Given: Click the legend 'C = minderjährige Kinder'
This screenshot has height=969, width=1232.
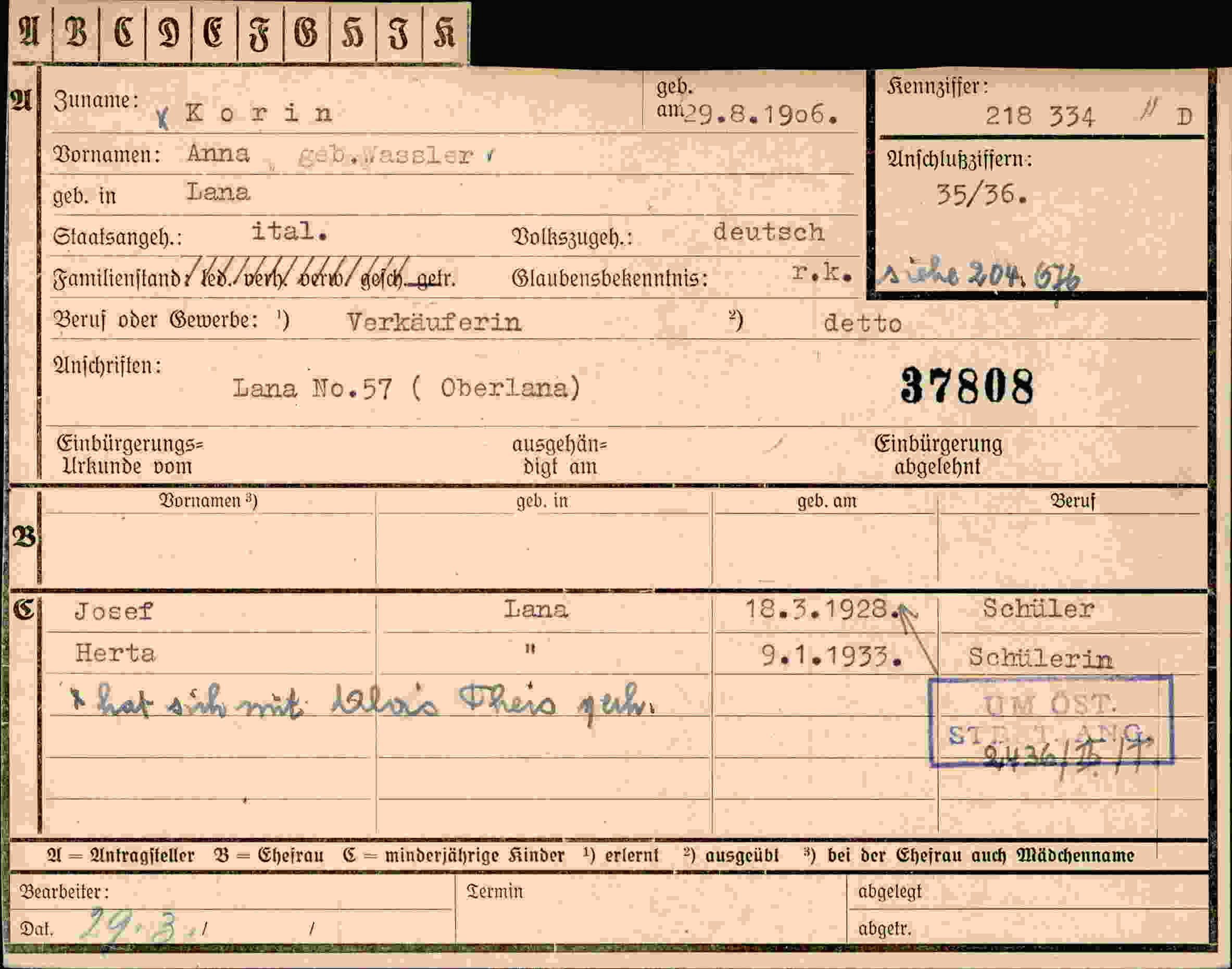Looking at the screenshot, I should pyautogui.click(x=454, y=855).
